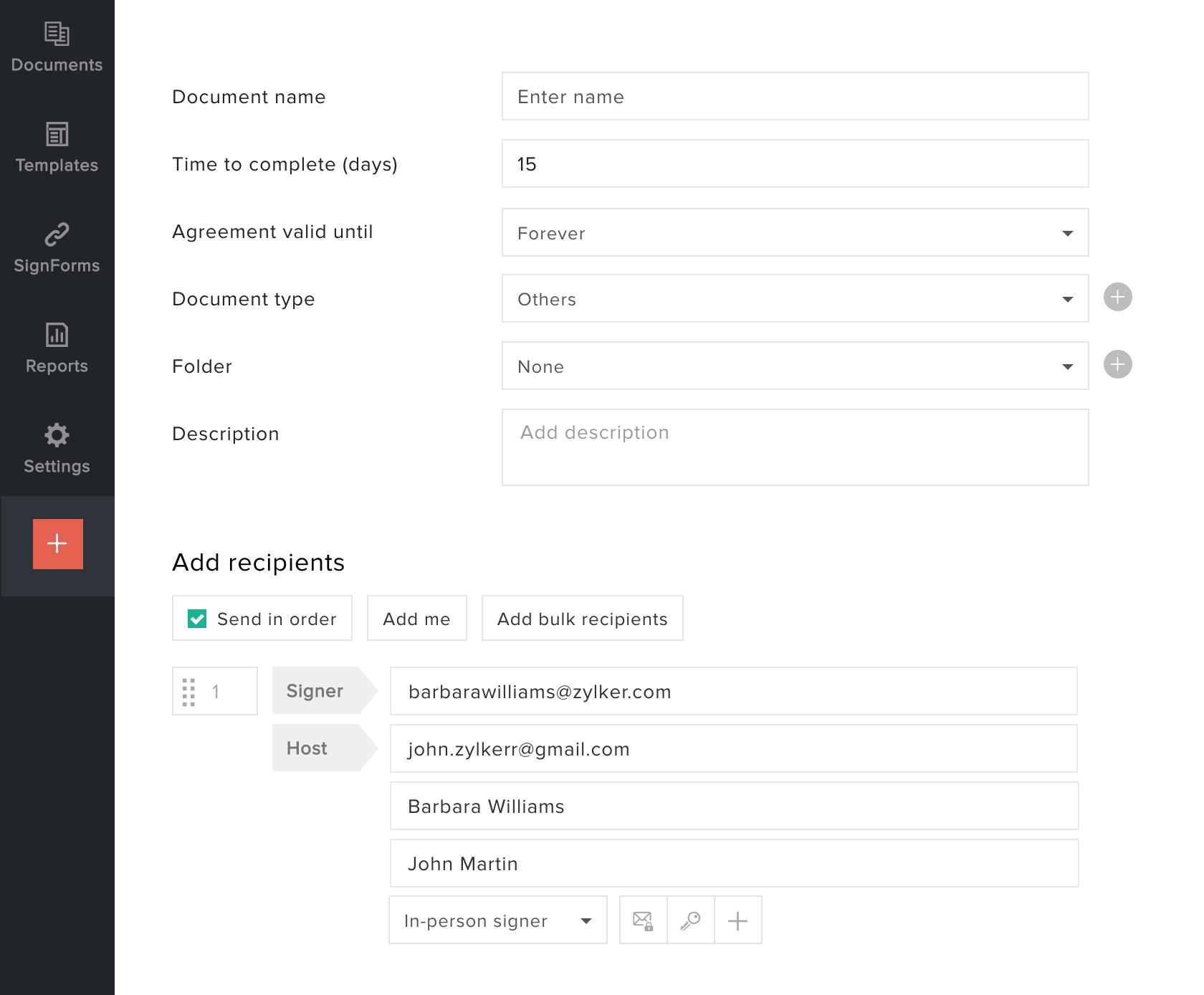
Task: Click the Document name input field
Action: point(795,97)
